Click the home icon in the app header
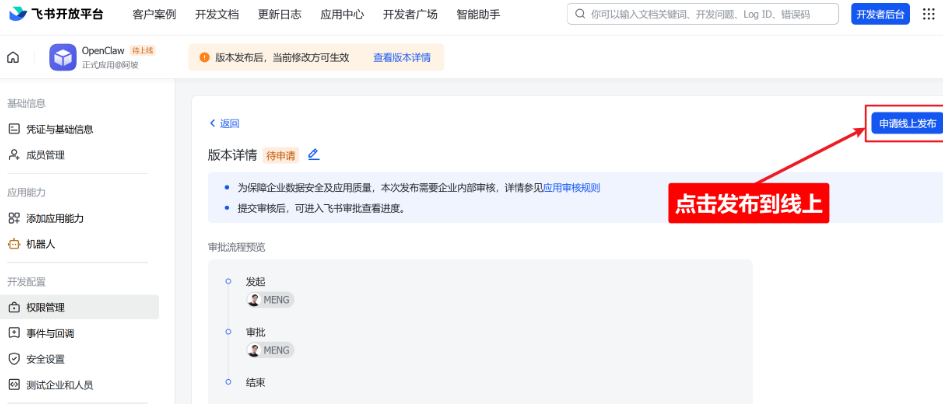The image size is (943, 407). (x=13, y=58)
